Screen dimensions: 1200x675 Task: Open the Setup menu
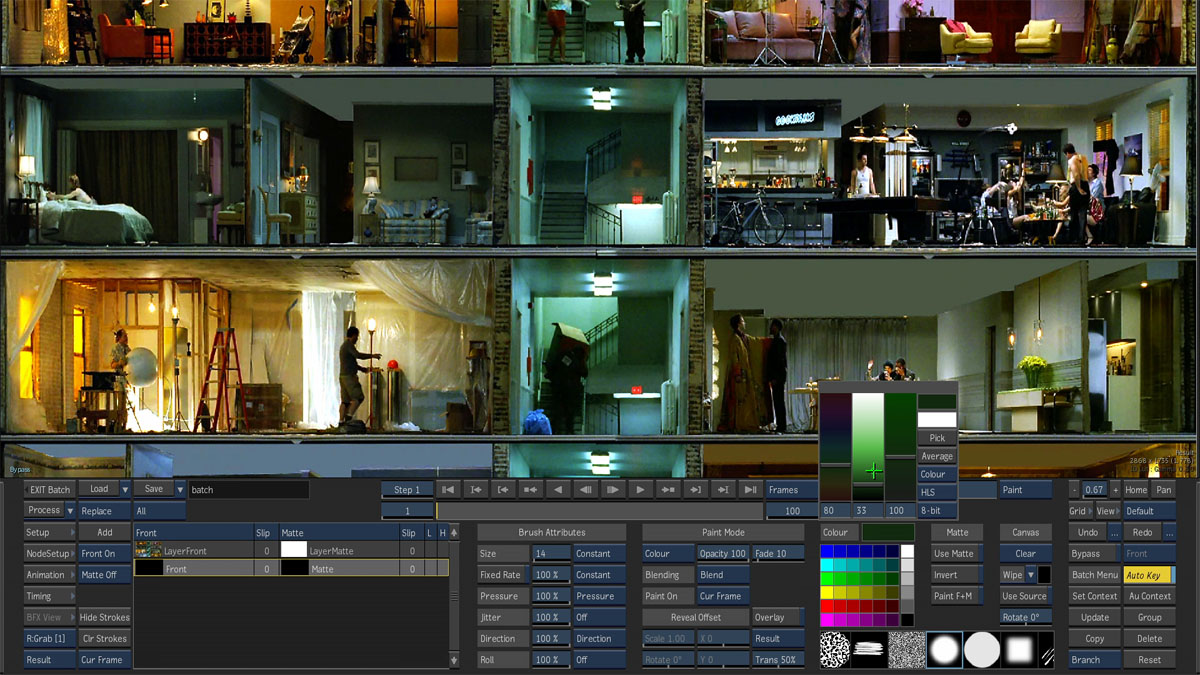point(50,533)
